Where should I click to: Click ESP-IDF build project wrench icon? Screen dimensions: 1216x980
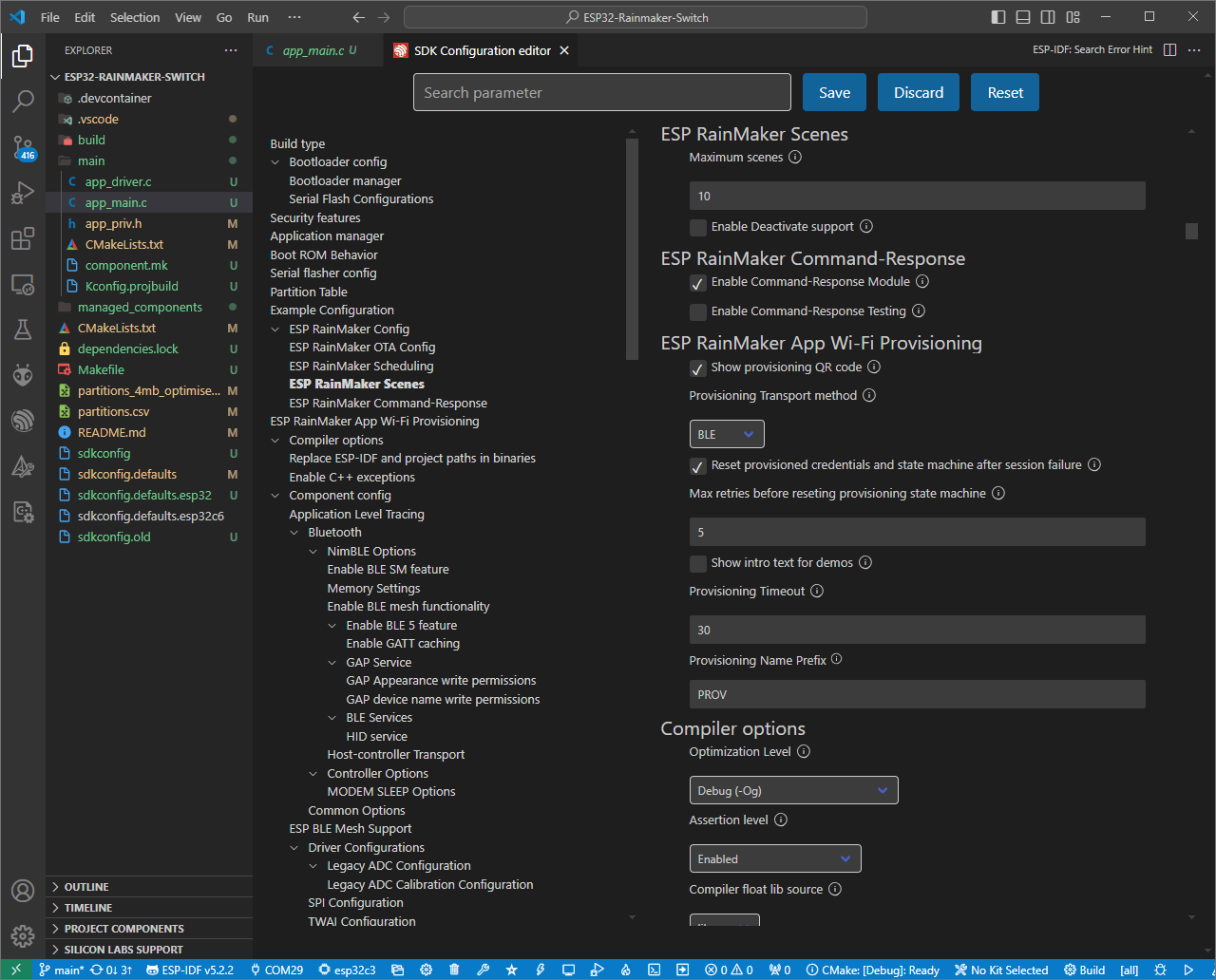483,970
